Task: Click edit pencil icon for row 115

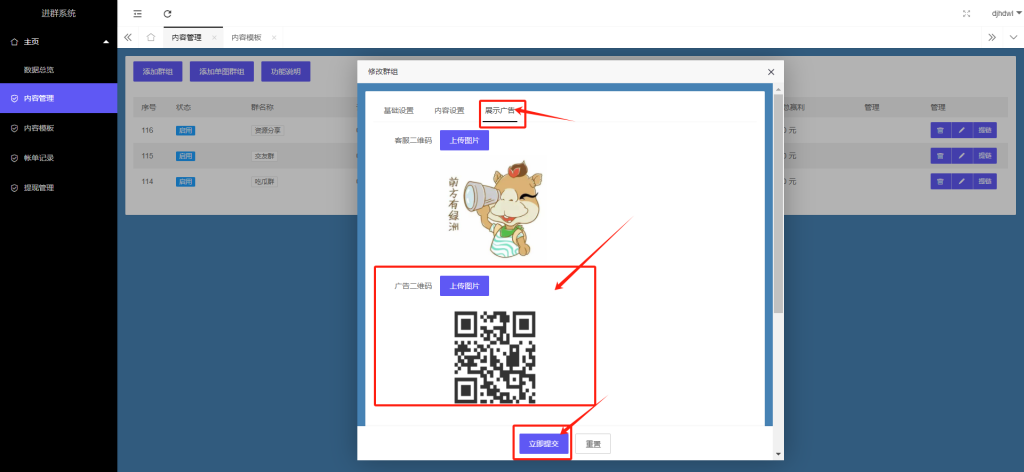Action: tap(961, 156)
